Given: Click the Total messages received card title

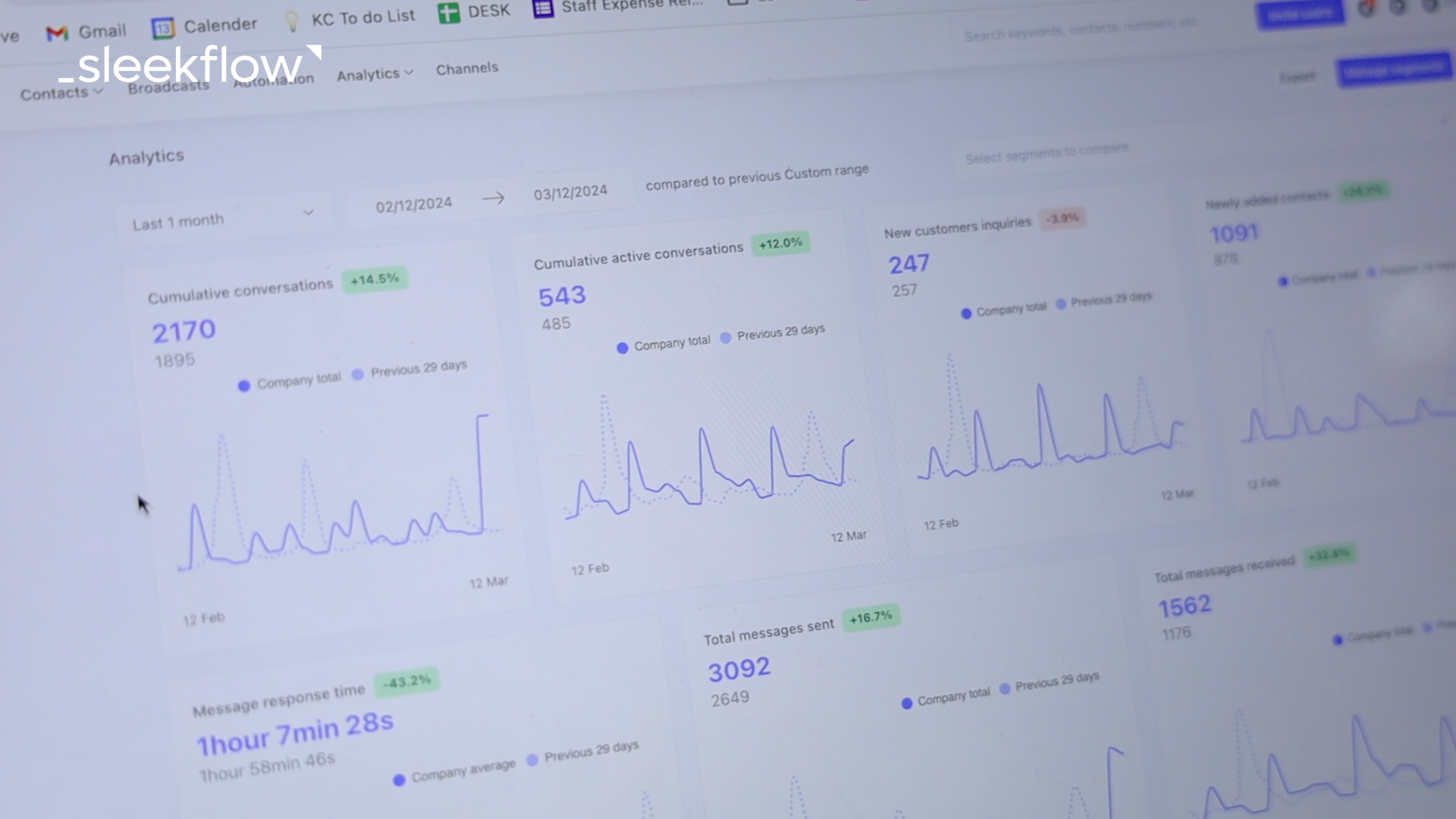Looking at the screenshot, I should (x=1224, y=570).
